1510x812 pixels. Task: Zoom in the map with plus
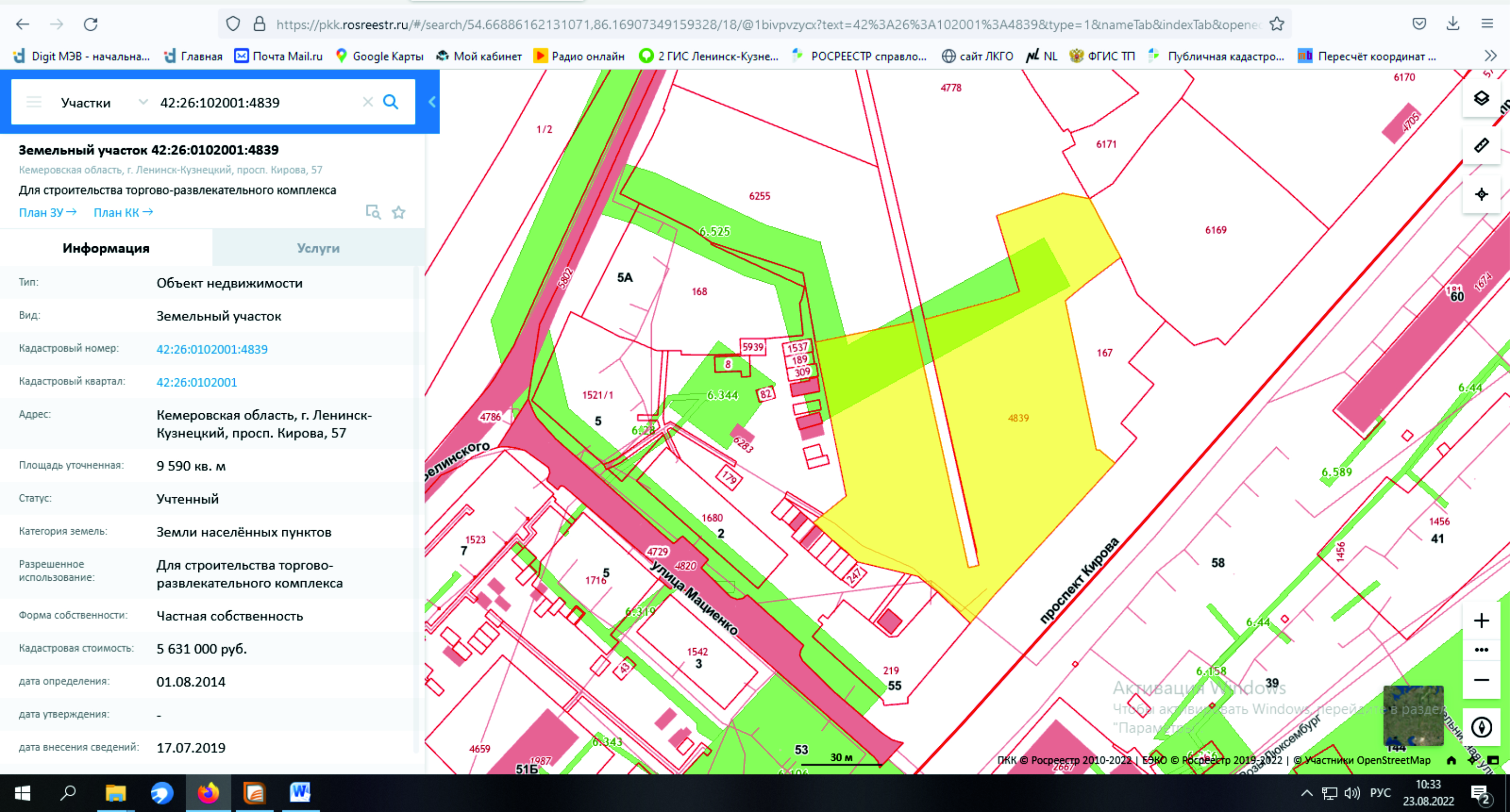[1481, 620]
